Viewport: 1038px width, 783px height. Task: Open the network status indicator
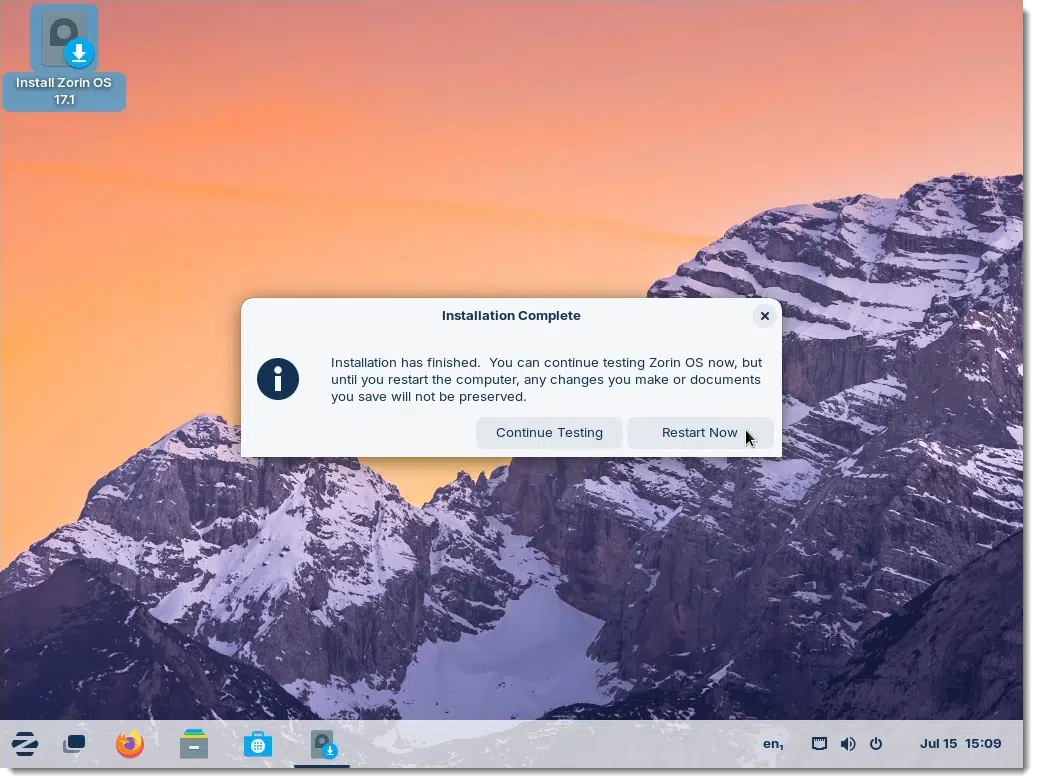coord(819,744)
